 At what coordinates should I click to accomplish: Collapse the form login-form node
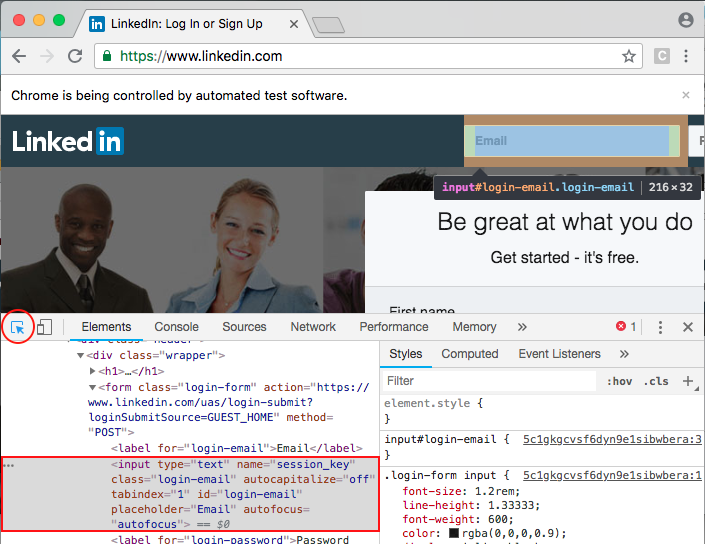[92, 387]
